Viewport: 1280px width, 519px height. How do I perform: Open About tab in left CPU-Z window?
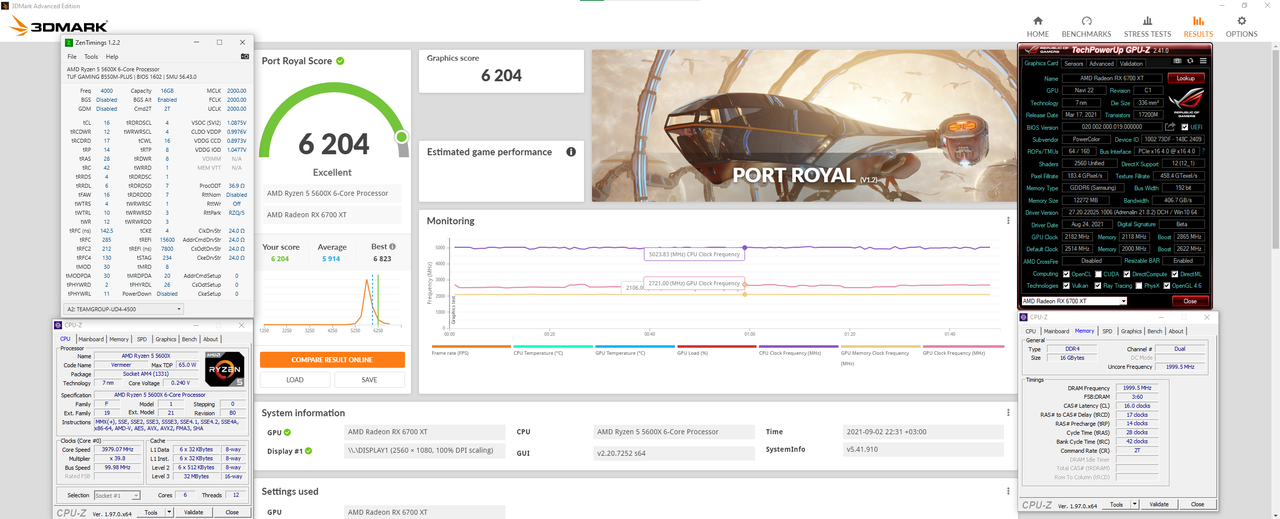click(210, 339)
